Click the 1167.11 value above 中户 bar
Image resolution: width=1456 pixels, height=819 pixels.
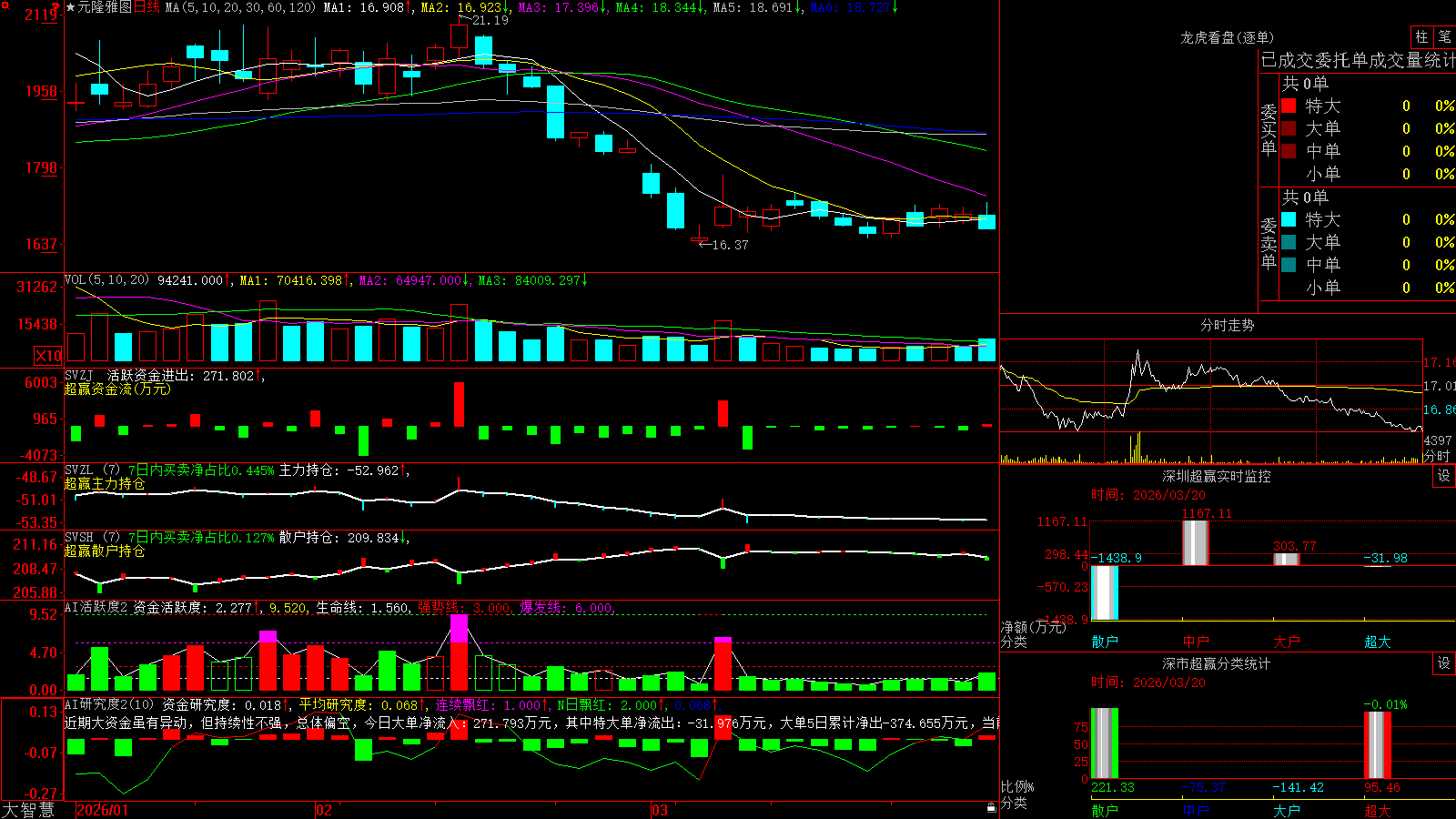(1207, 513)
